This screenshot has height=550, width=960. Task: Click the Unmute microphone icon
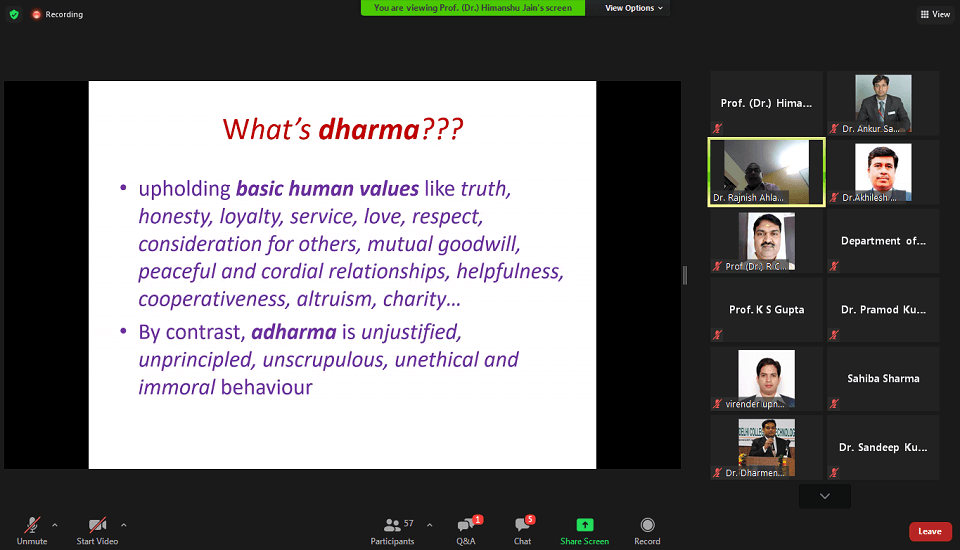tap(32, 525)
